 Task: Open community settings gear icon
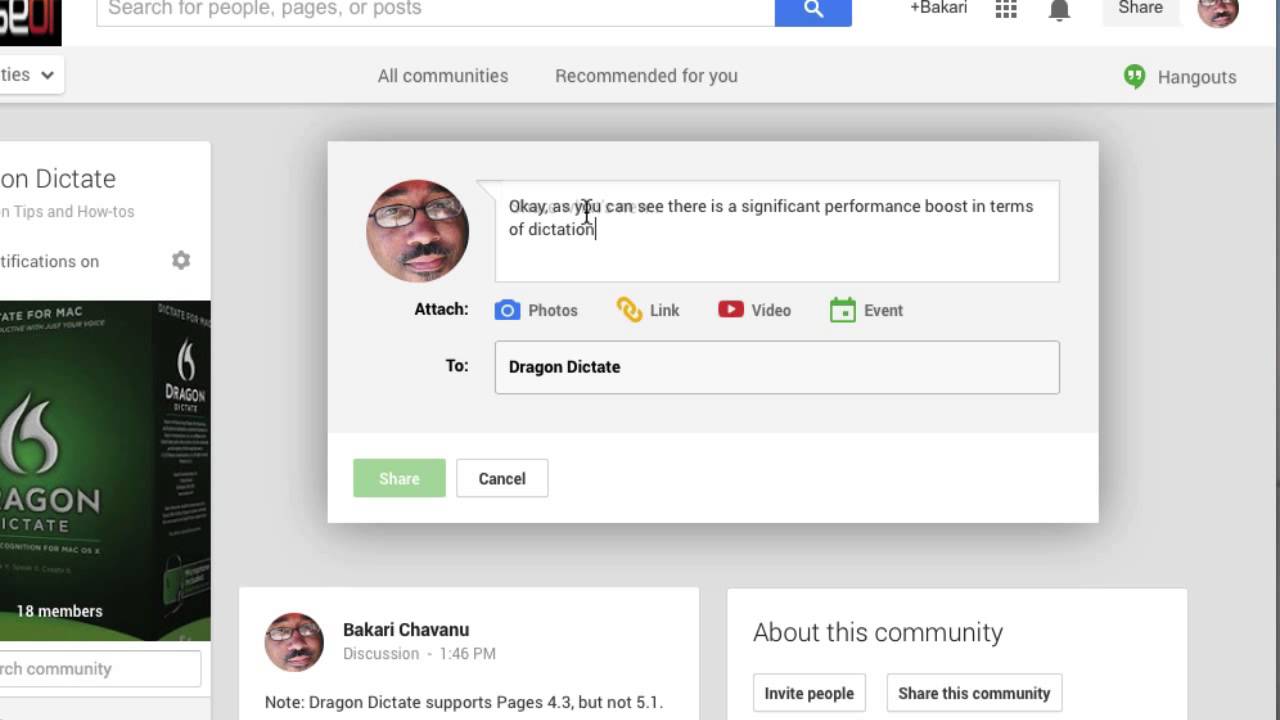point(181,260)
